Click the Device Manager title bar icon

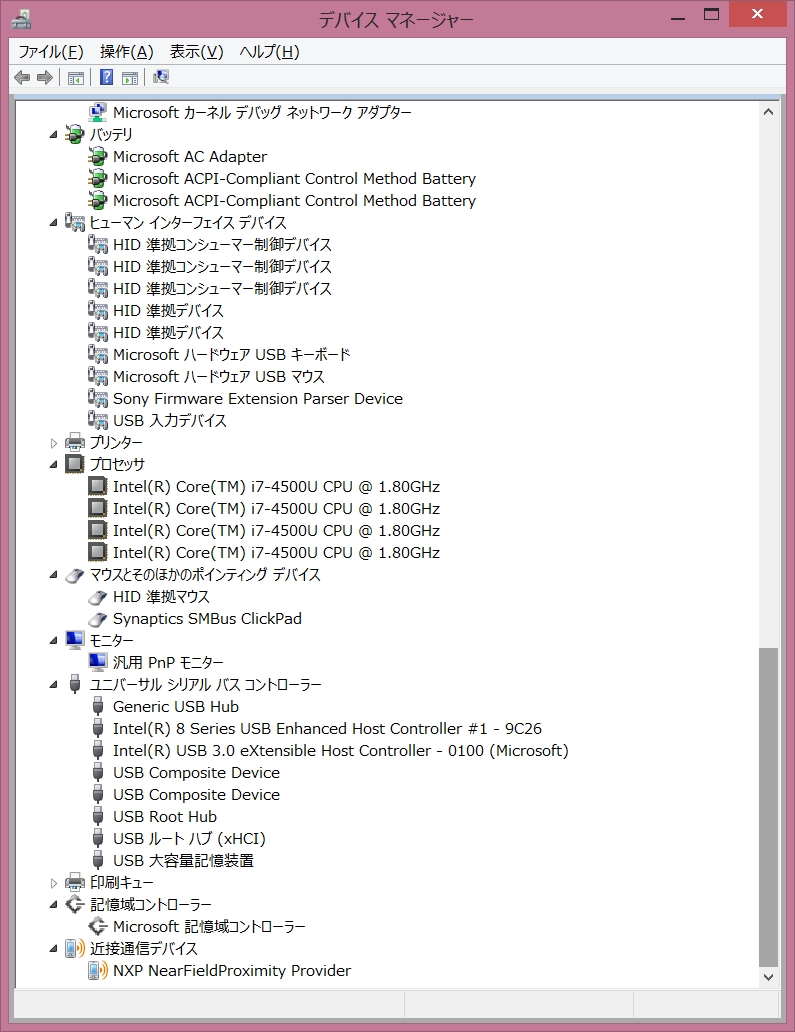click(x=22, y=19)
